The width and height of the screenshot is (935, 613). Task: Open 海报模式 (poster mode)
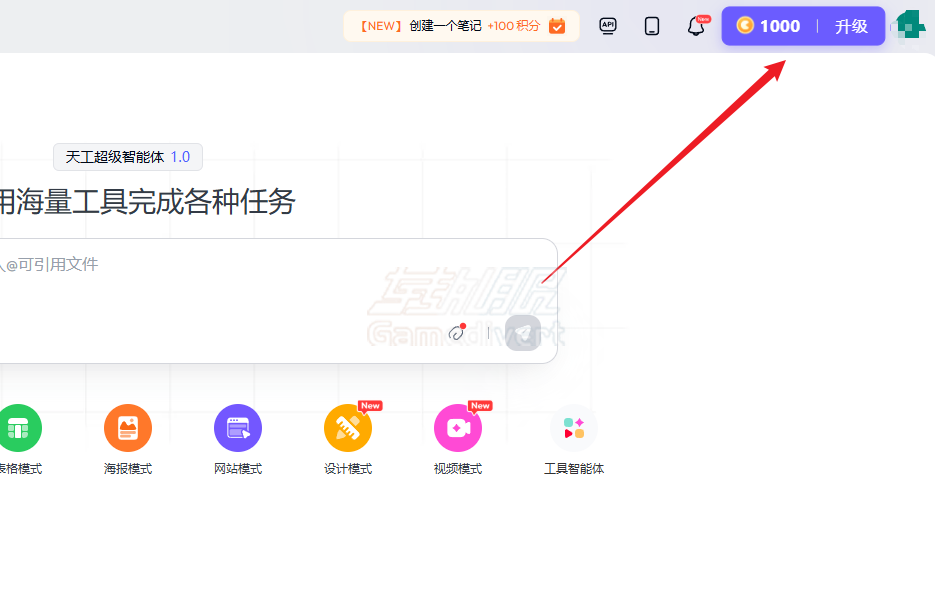click(127, 427)
